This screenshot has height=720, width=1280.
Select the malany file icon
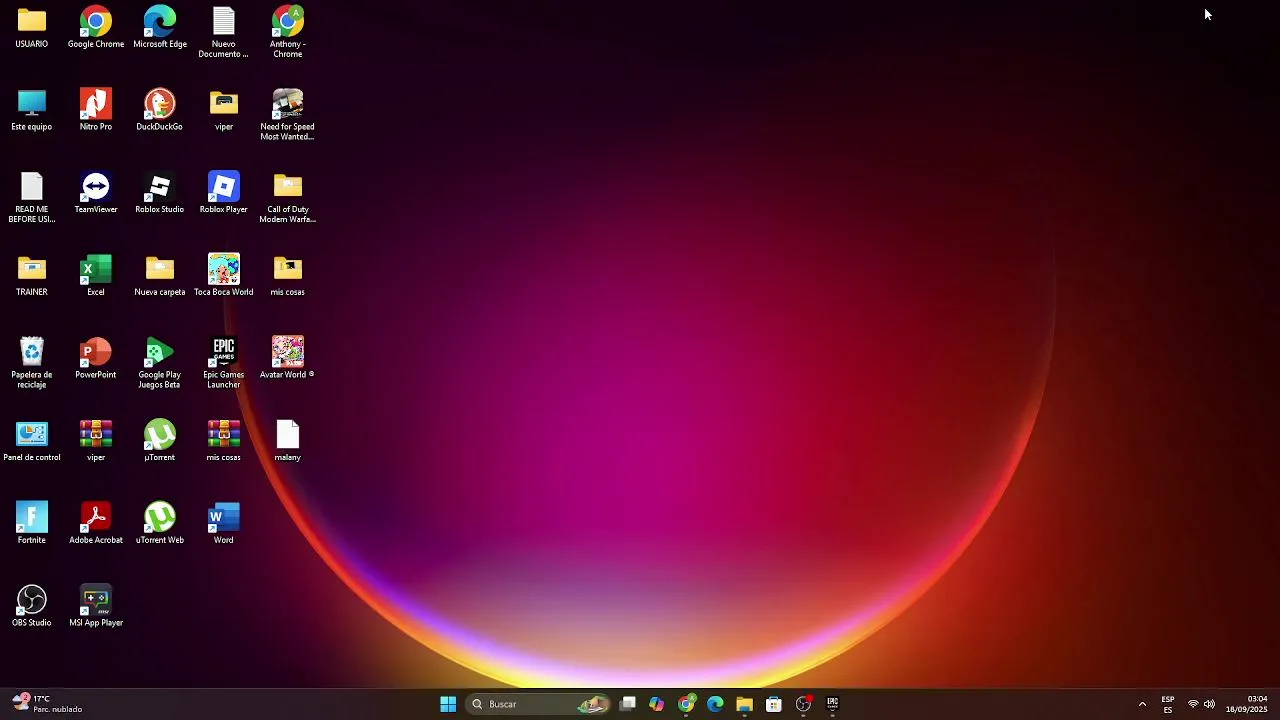[287, 442]
